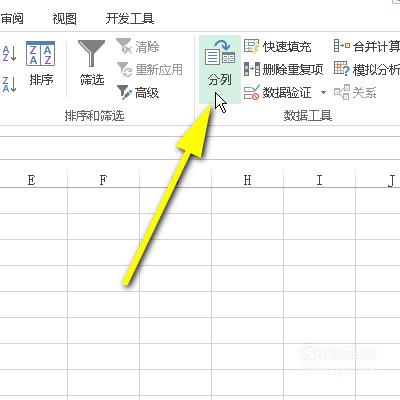
Task: Click the 快速填充 flash fill button
Action: pos(277,46)
